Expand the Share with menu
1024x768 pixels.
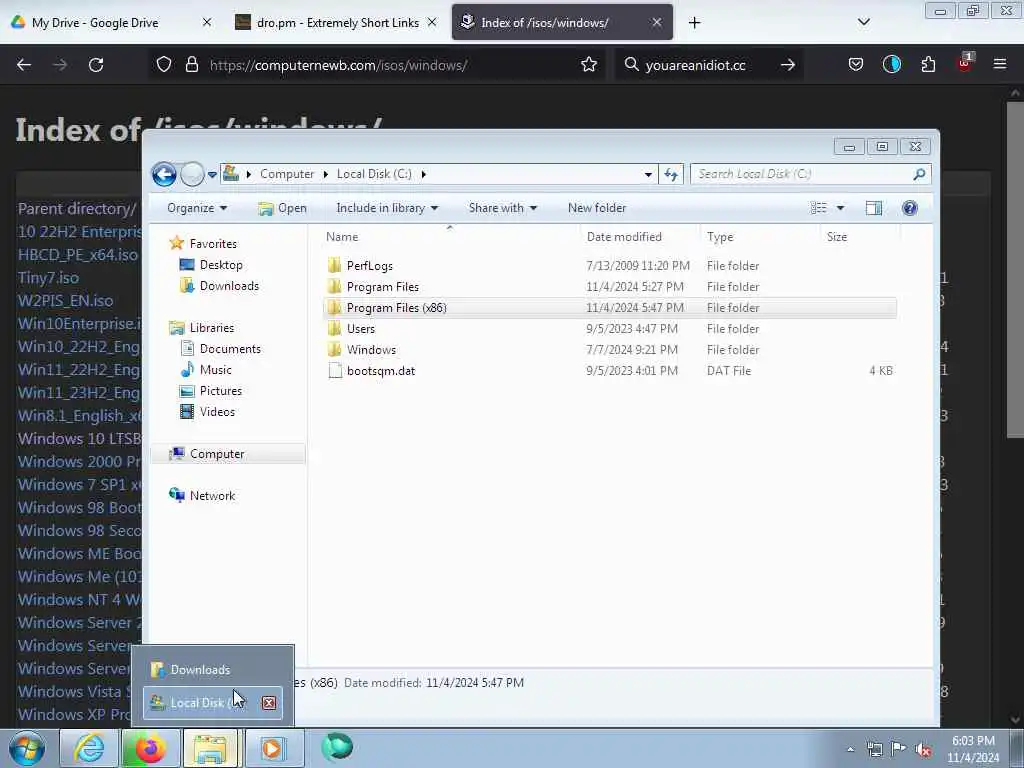pyautogui.click(x=502, y=208)
